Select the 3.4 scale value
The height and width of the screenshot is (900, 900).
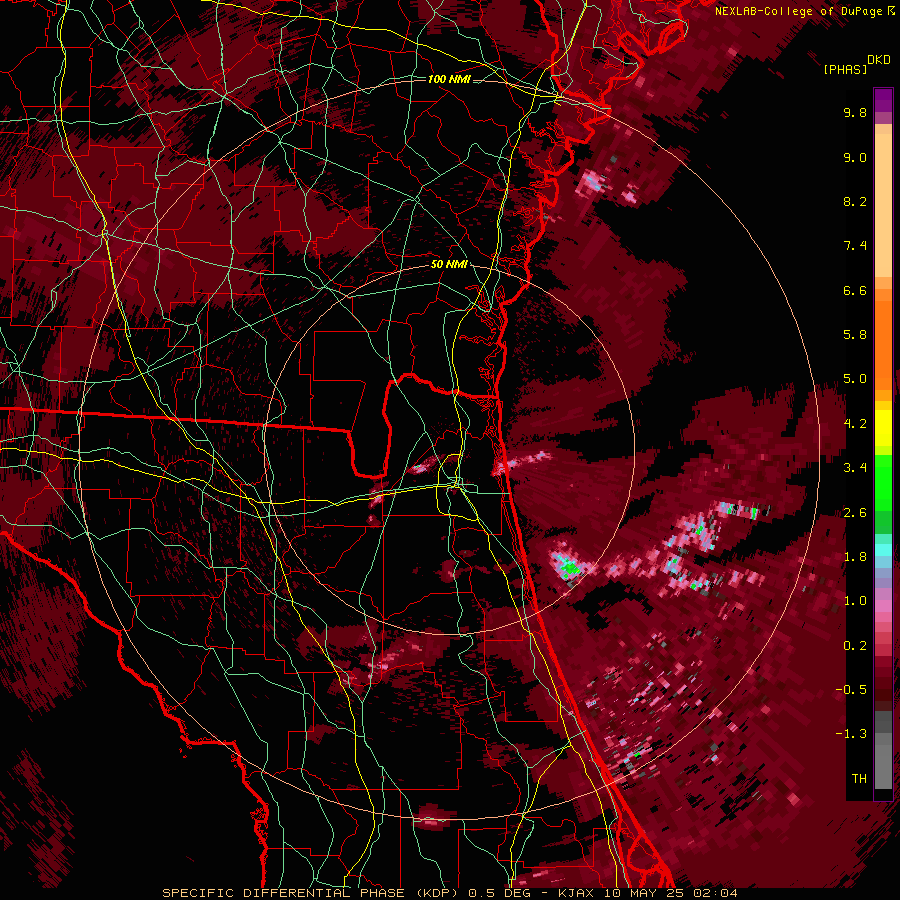coord(855,468)
